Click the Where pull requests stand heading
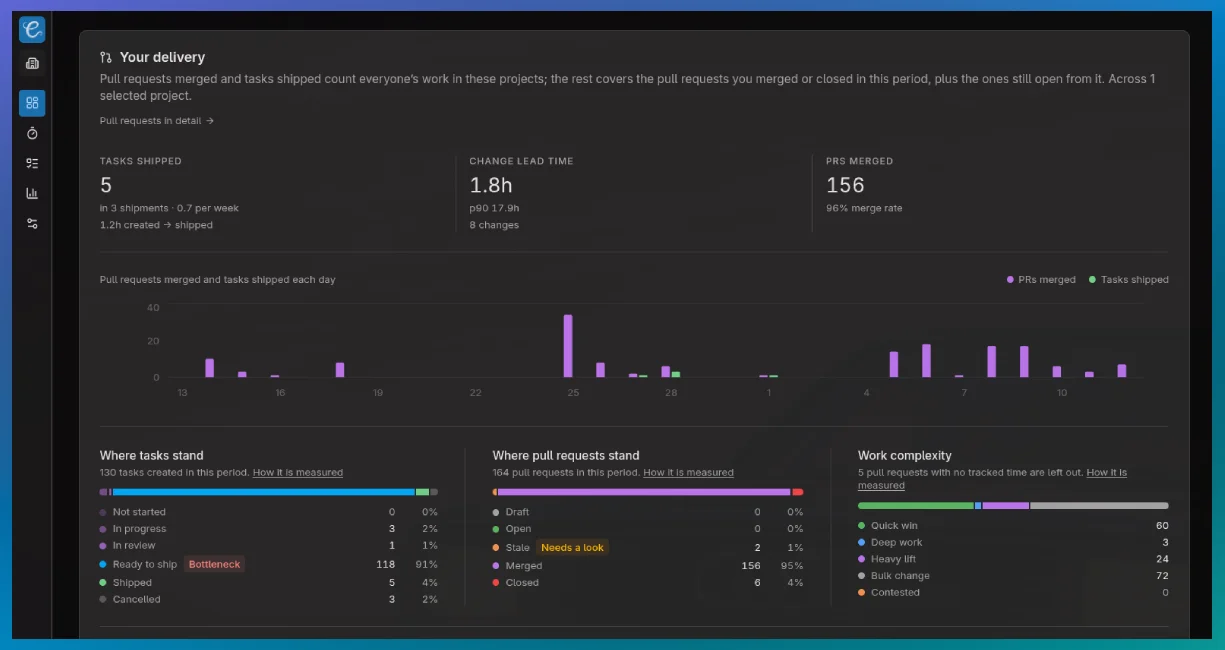Image resolution: width=1225 pixels, height=650 pixels. tap(566, 456)
